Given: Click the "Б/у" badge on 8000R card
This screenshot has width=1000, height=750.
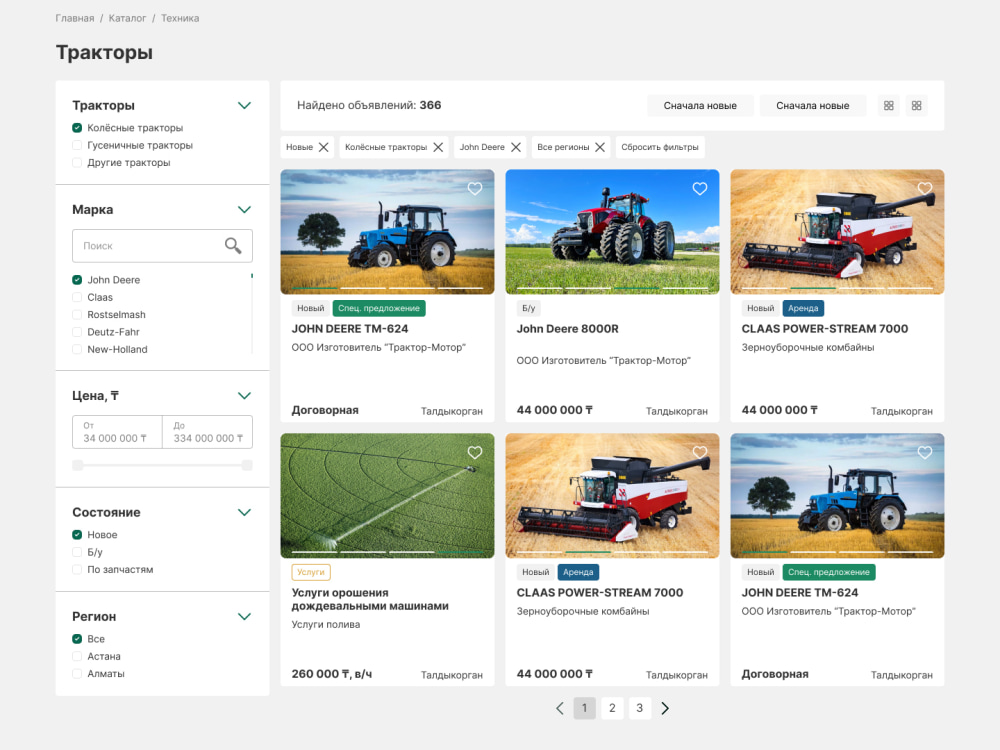Looking at the screenshot, I should coord(529,308).
